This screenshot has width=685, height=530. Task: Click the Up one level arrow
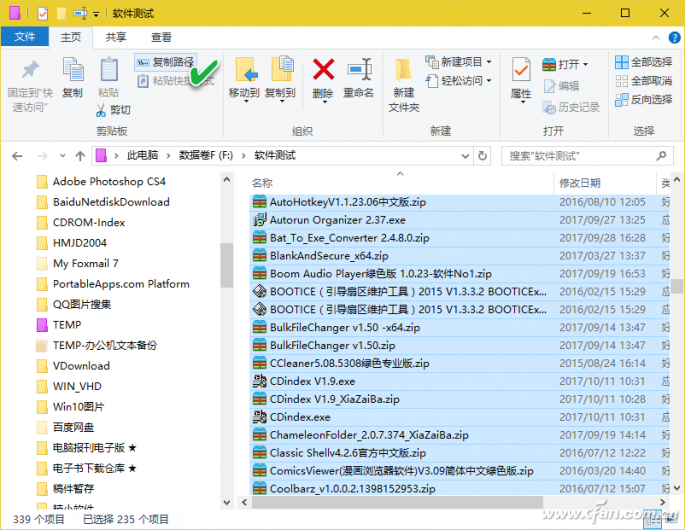80,156
